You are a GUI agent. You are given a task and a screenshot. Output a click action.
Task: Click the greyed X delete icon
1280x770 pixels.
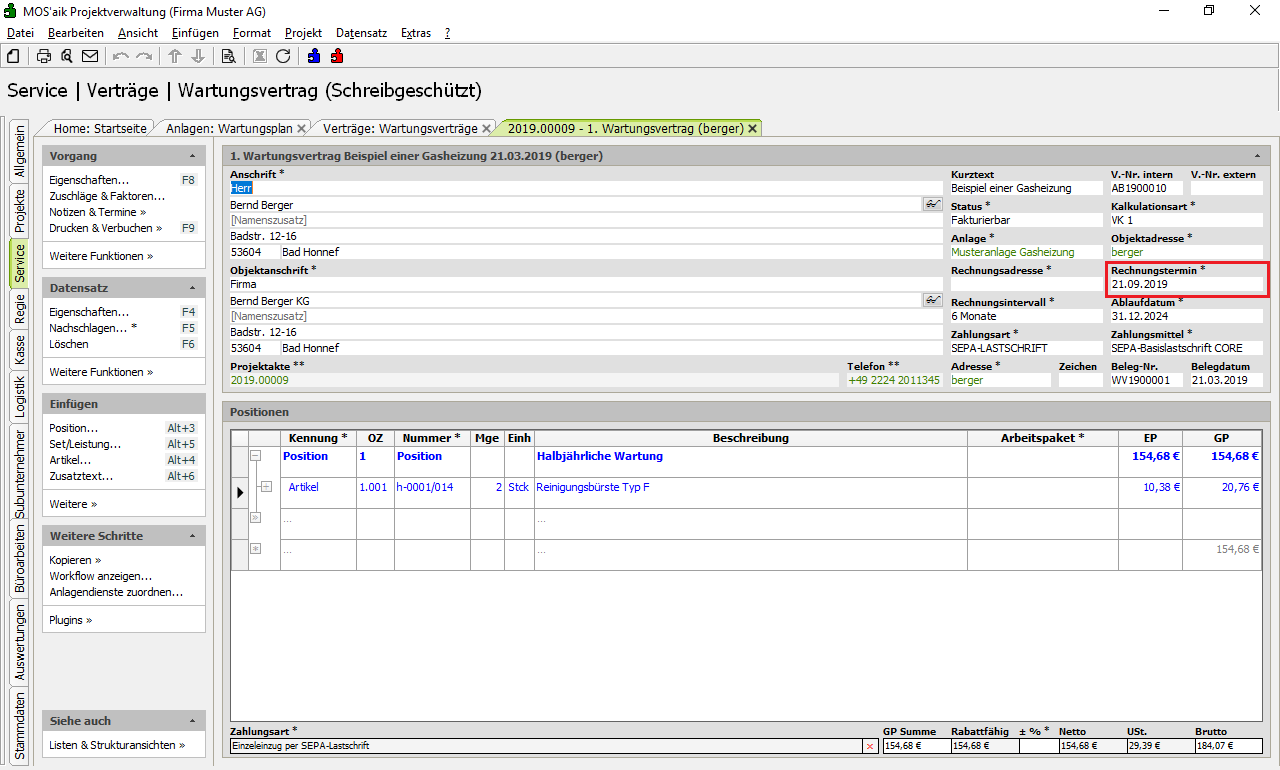[x=260, y=56]
